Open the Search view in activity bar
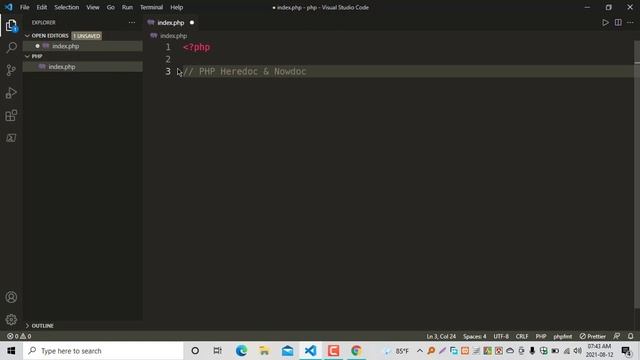 (x=11, y=47)
